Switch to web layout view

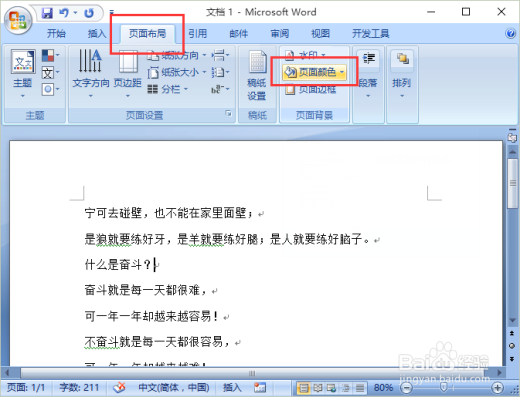pyautogui.click(x=331, y=388)
